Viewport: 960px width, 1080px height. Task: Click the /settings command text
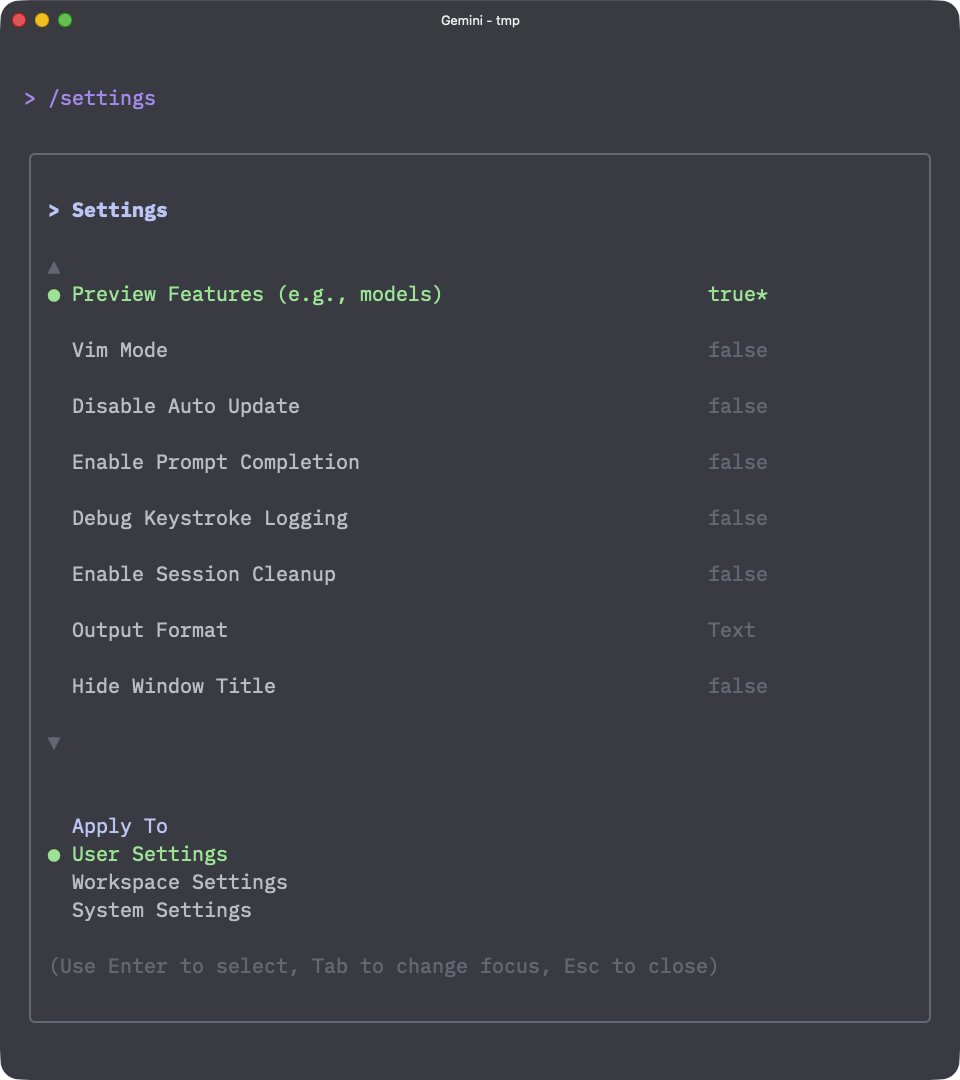coord(102,98)
